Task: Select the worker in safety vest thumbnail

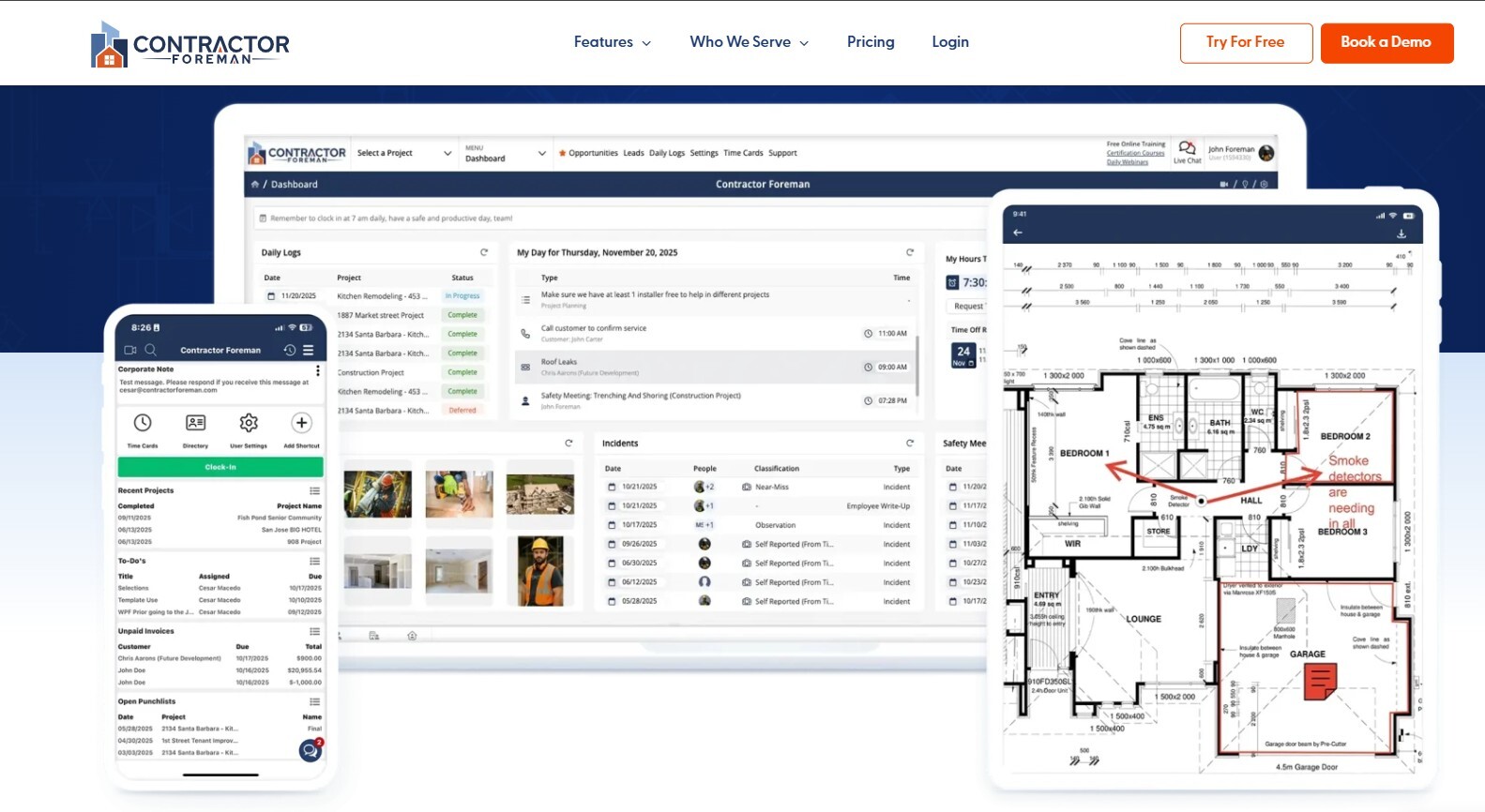Action: point(540,571)
